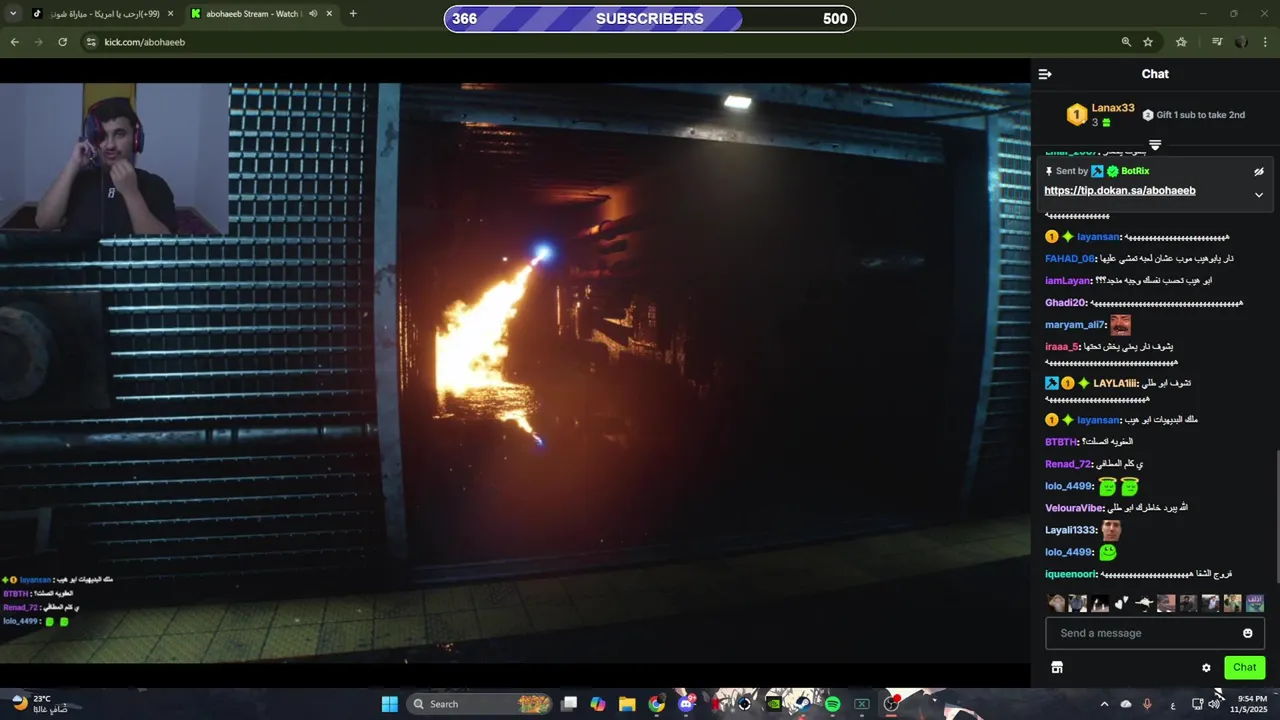
Task: Expand the pinned message chevron
Action: point(1259,195)
